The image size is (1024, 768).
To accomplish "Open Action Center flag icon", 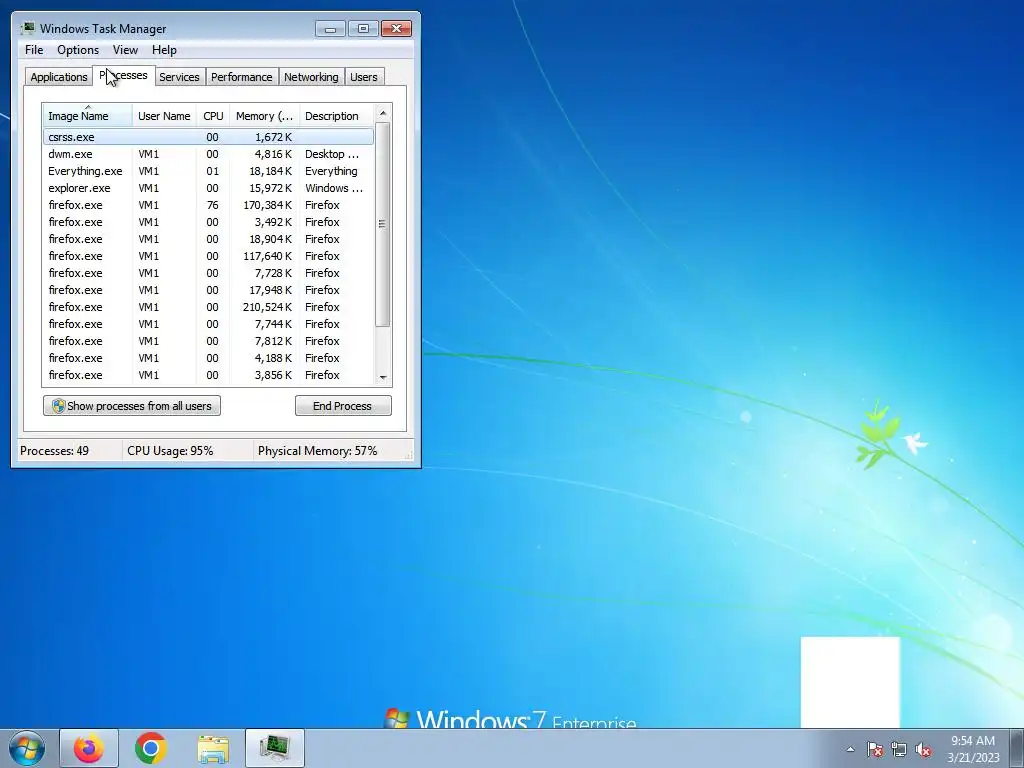I will pos(874,749).
